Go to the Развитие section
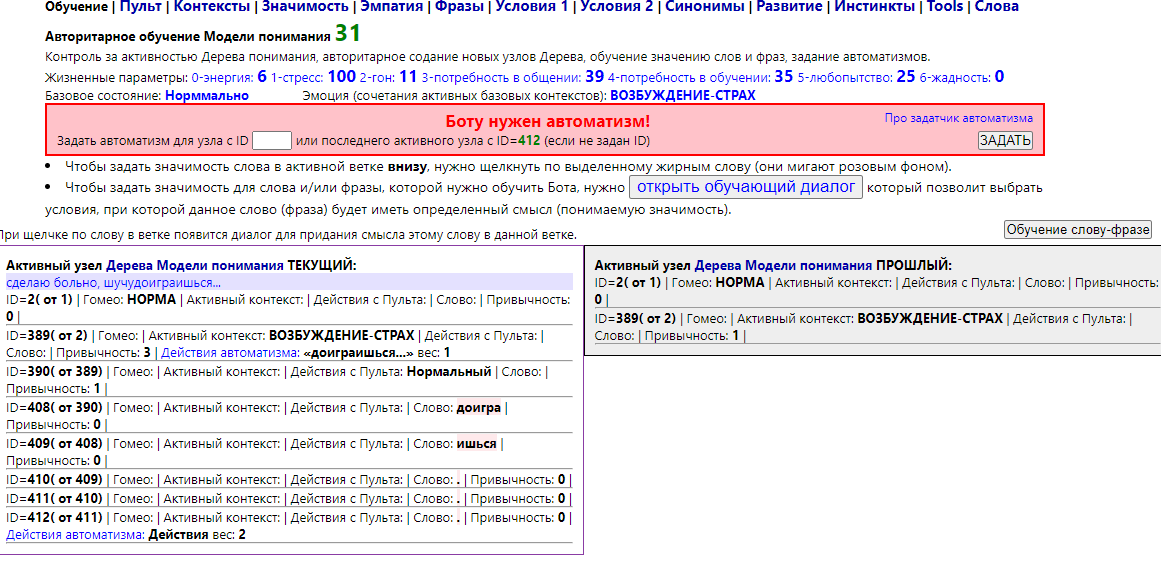Screen dimensions: 1161x571 pyautogui.click(x=789, y=7)
